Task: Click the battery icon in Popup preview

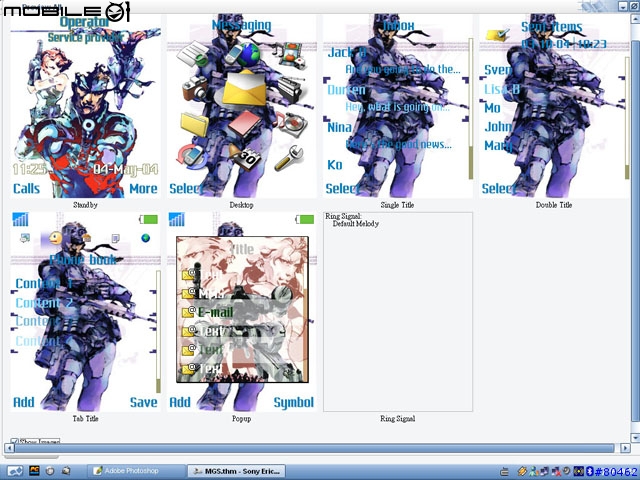Action: point(304,220)
